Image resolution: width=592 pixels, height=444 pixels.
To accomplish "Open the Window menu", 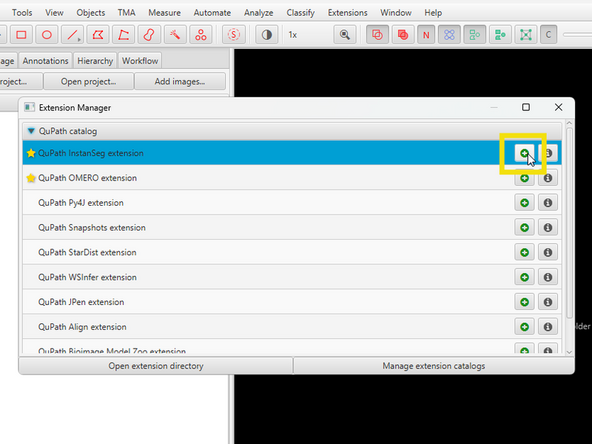I will (396, 13).
